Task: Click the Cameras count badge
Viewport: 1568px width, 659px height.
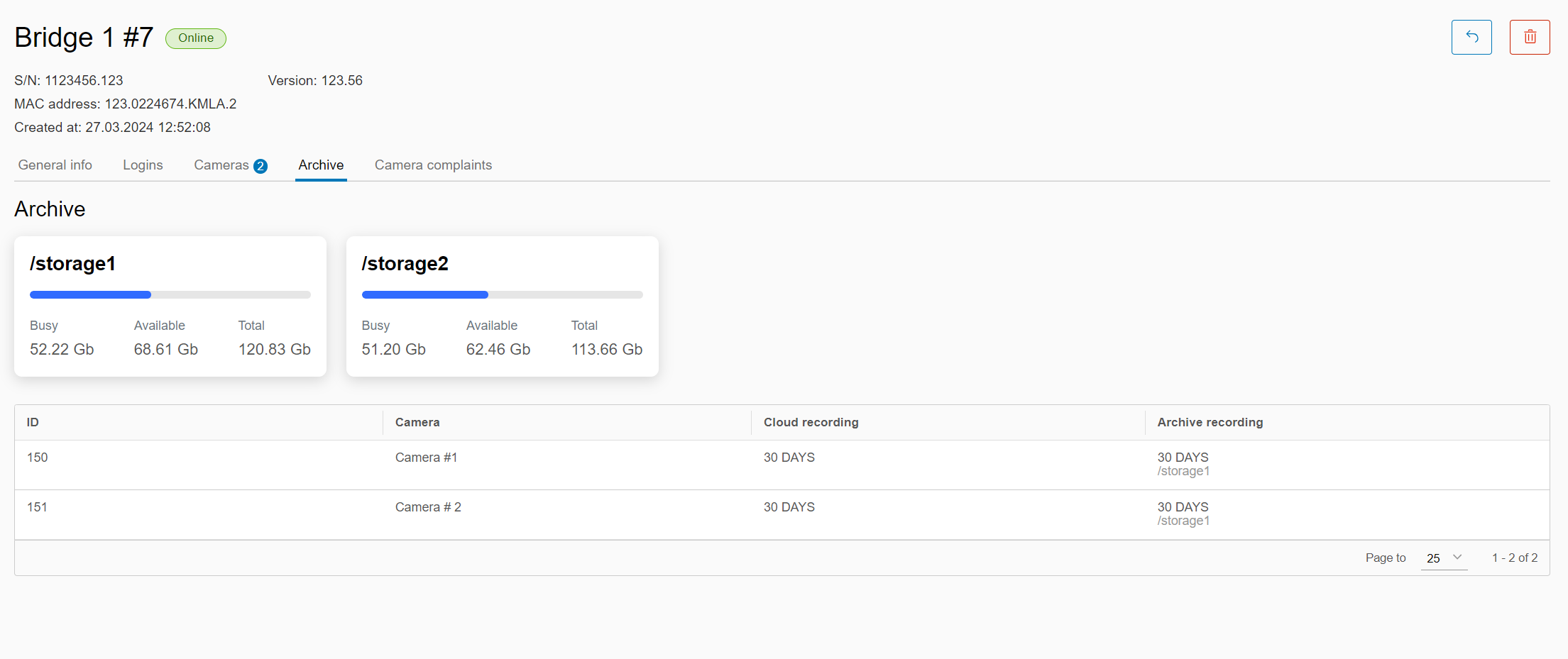Action: point(261,166)
